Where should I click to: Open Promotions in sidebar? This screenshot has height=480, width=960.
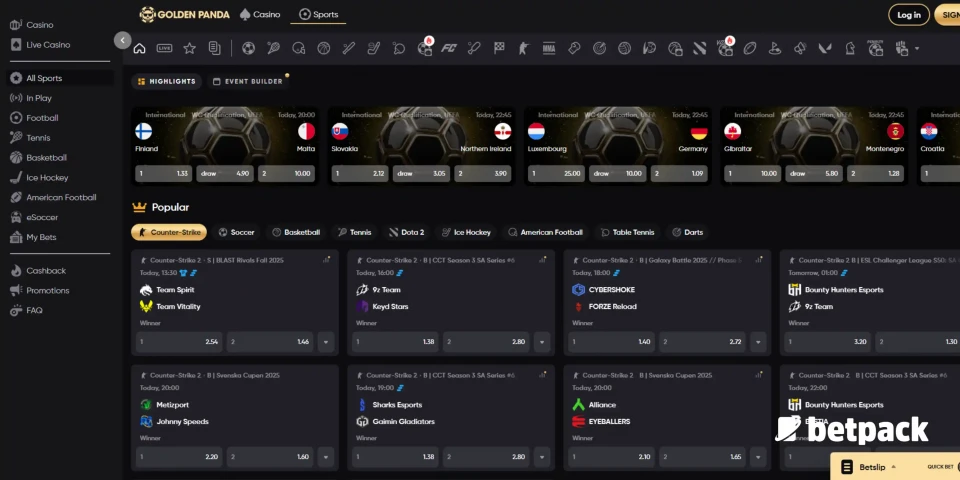48,290
